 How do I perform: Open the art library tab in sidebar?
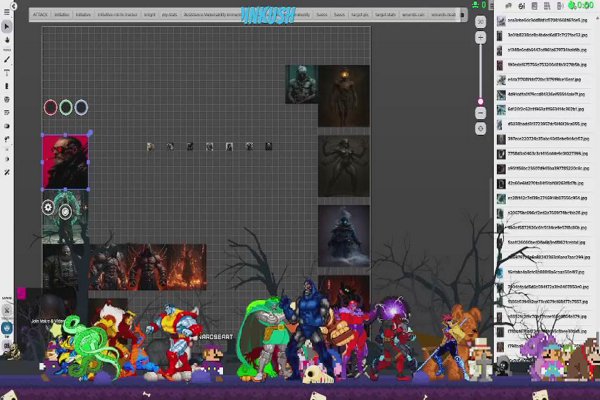click(x=522, y=6)
